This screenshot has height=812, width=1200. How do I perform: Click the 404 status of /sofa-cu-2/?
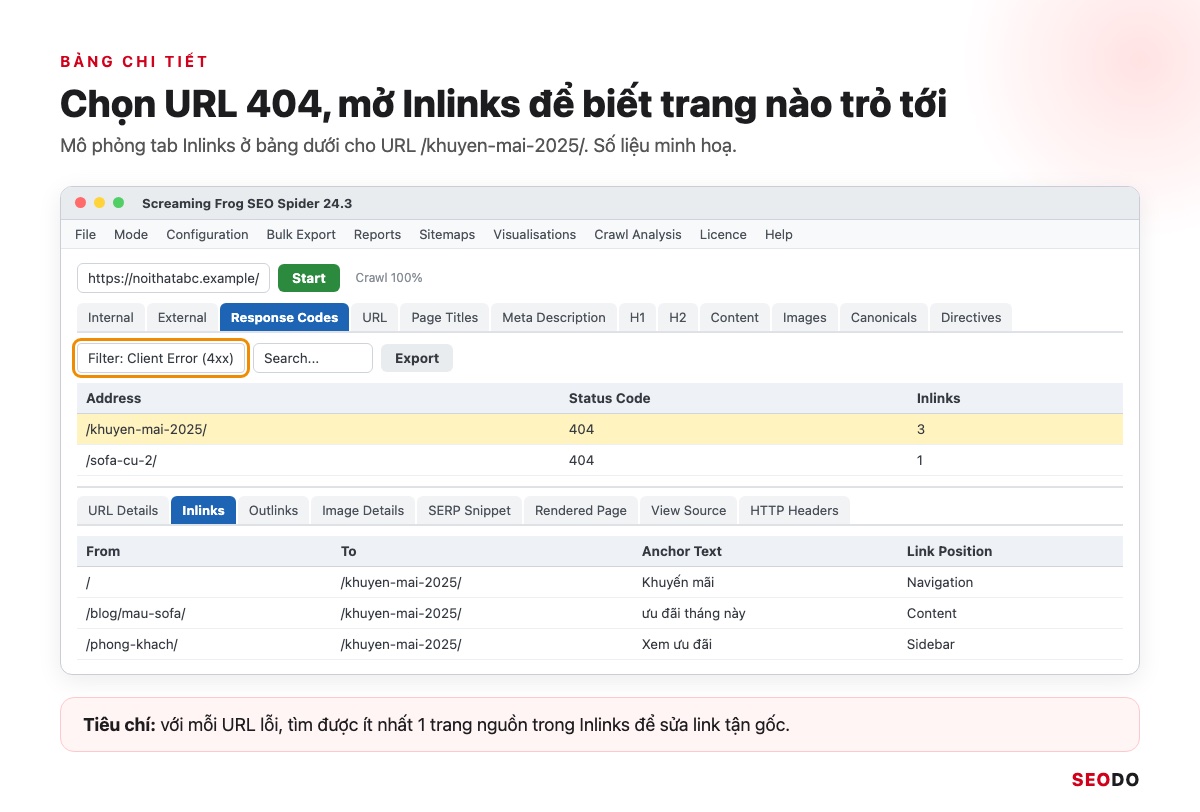[x=581, y=460]
